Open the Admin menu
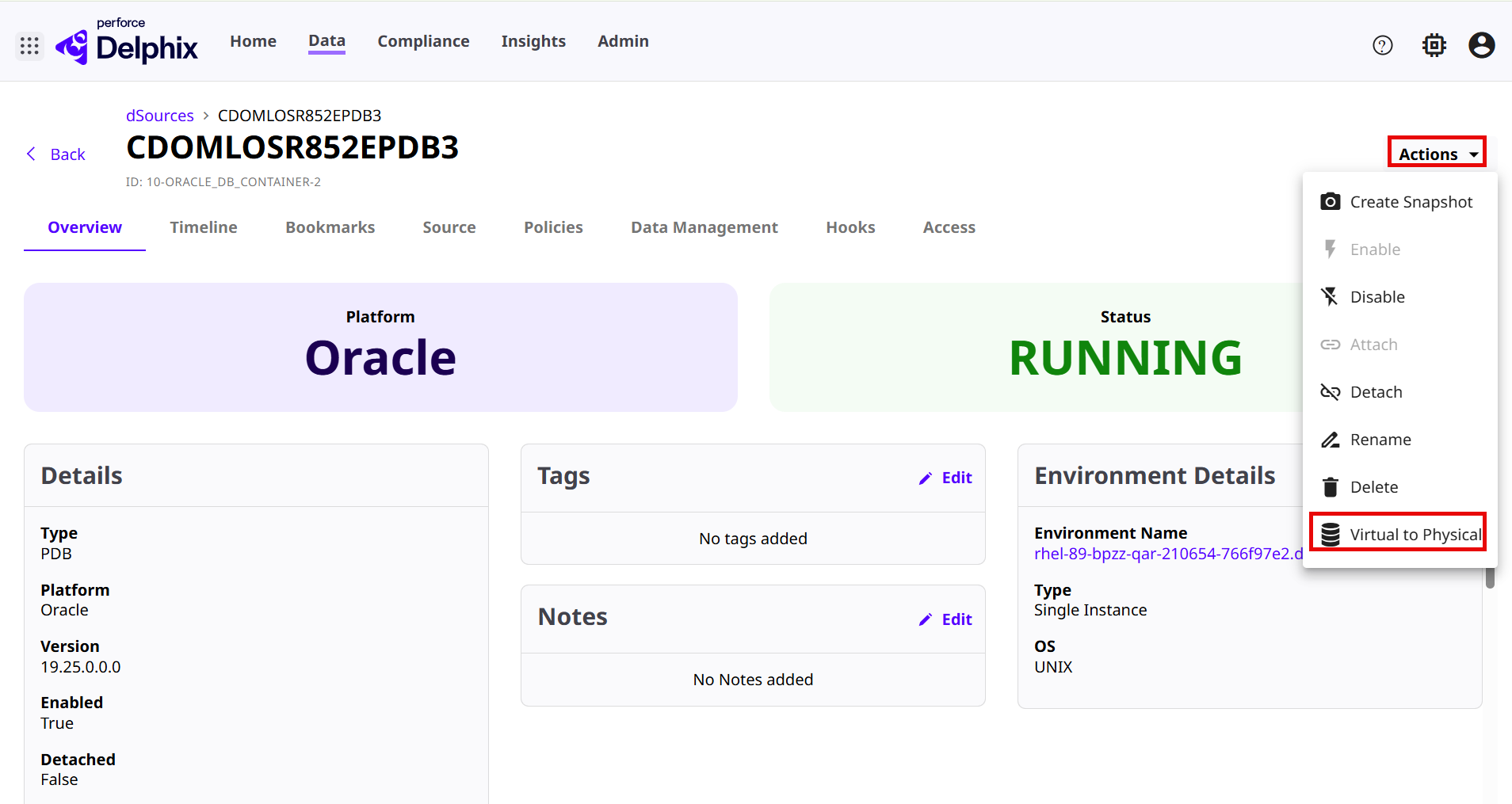The image size is (1512, 804). pyautogui.click(x=623, y=41)
